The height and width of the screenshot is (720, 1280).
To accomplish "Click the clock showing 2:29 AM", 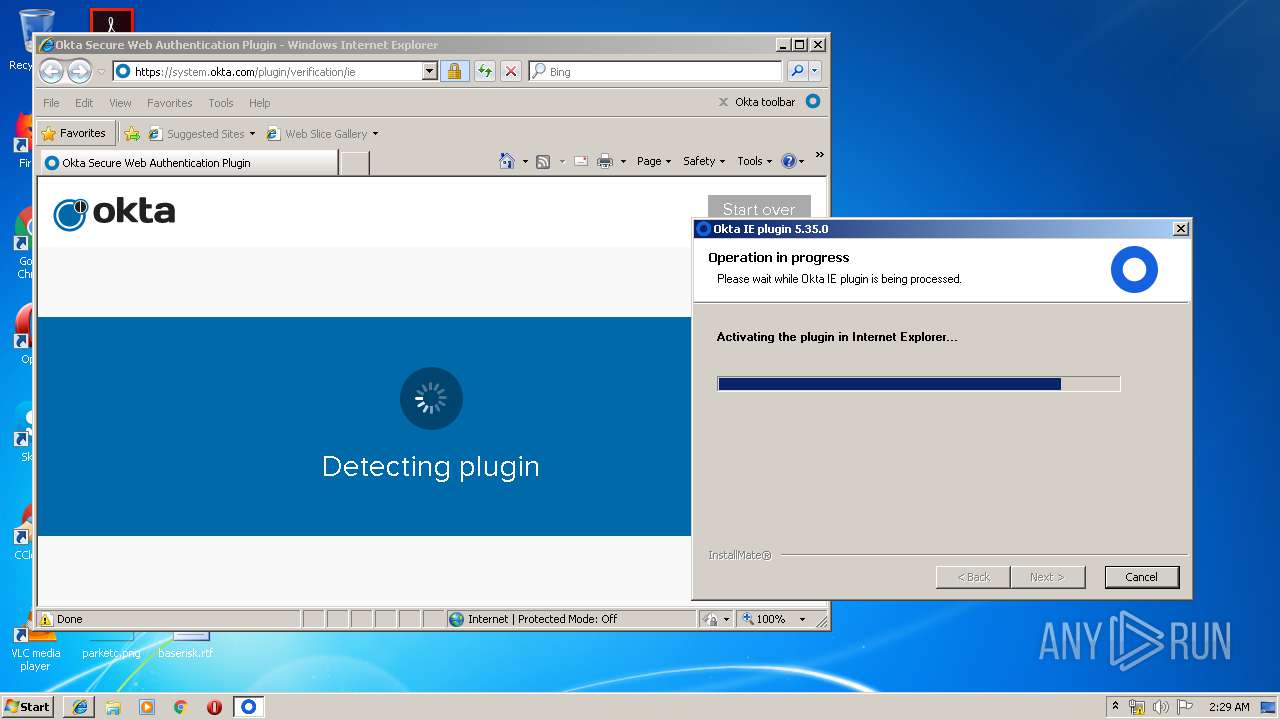I will [x=1229, y=707].
